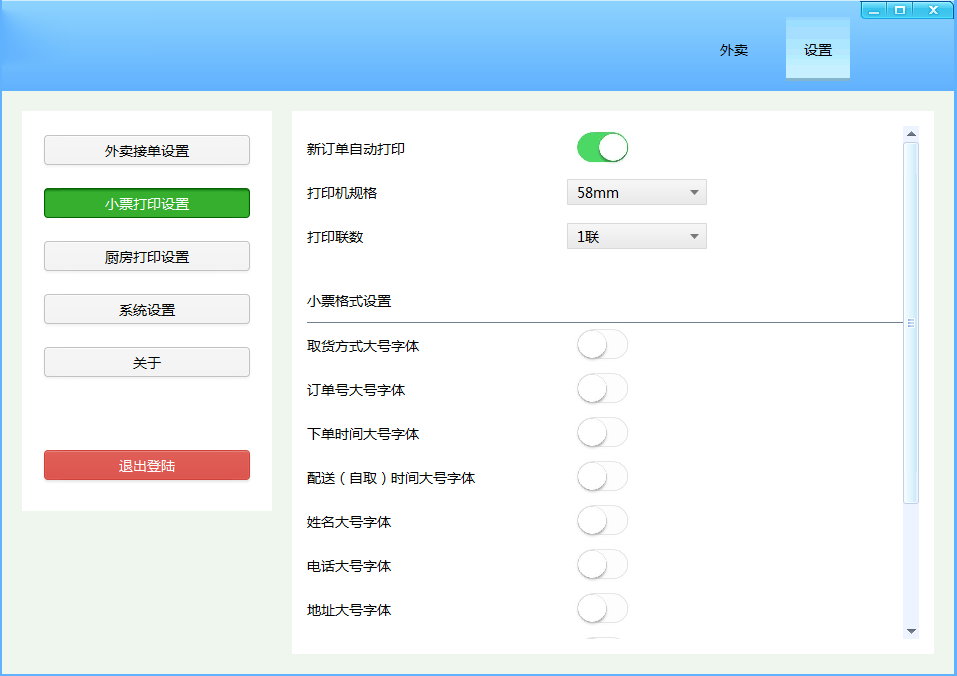Enable 订单号大号字体 switch

click(x=602, y=389)
